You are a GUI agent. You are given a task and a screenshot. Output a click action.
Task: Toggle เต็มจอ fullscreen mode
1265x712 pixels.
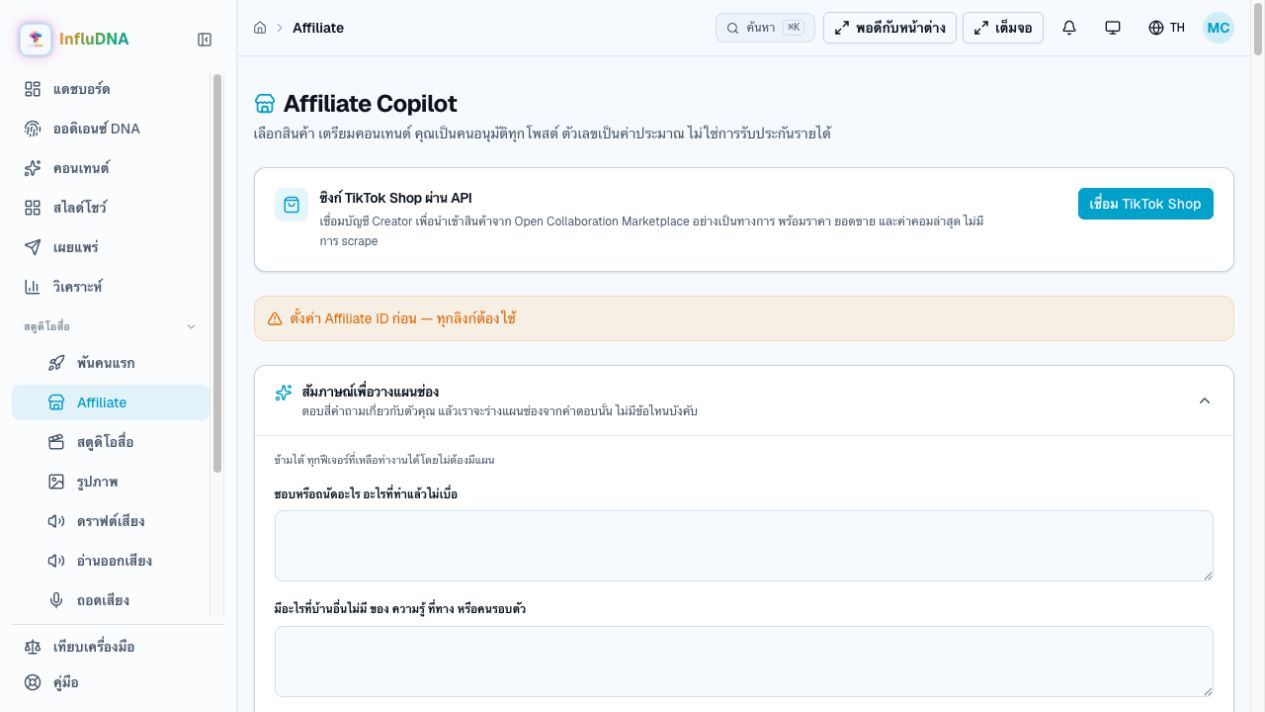[1003, 28]
